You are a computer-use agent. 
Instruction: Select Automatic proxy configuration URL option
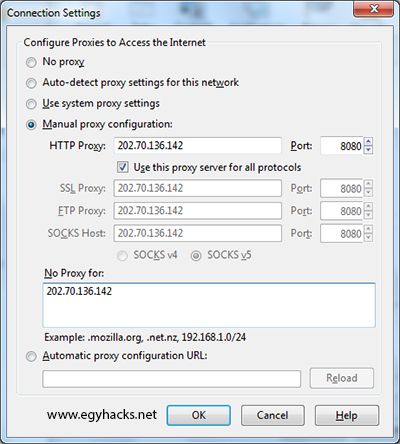[31, 356]
